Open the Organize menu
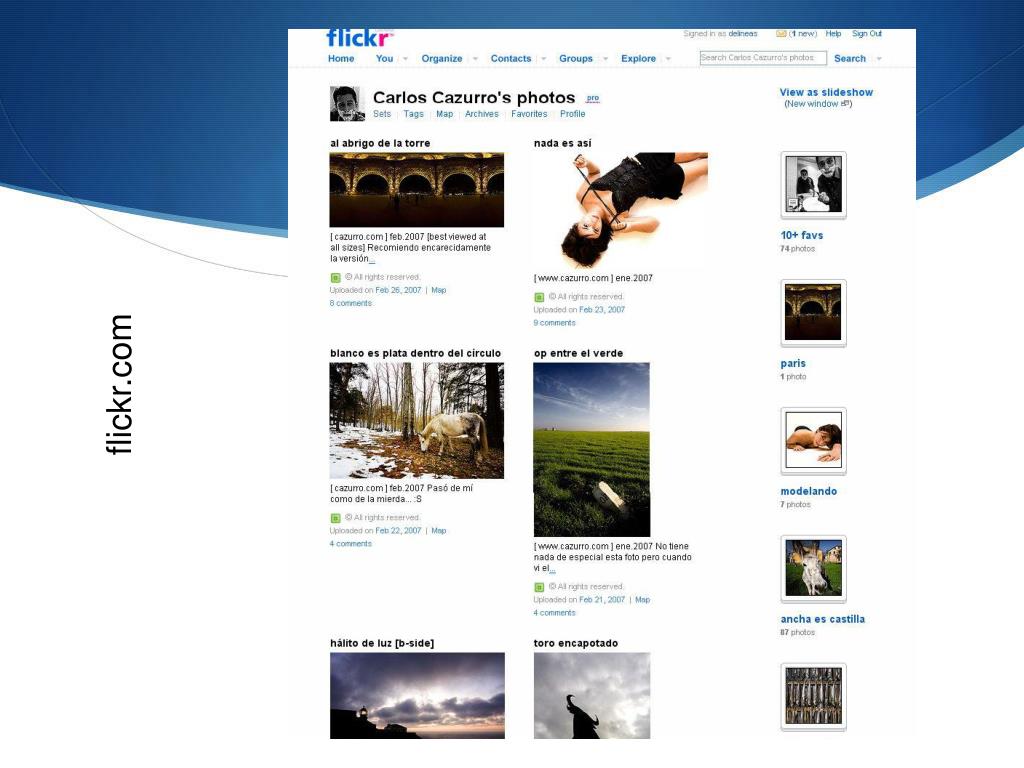Screen dimensions: 1024x768 click(442, 59)
